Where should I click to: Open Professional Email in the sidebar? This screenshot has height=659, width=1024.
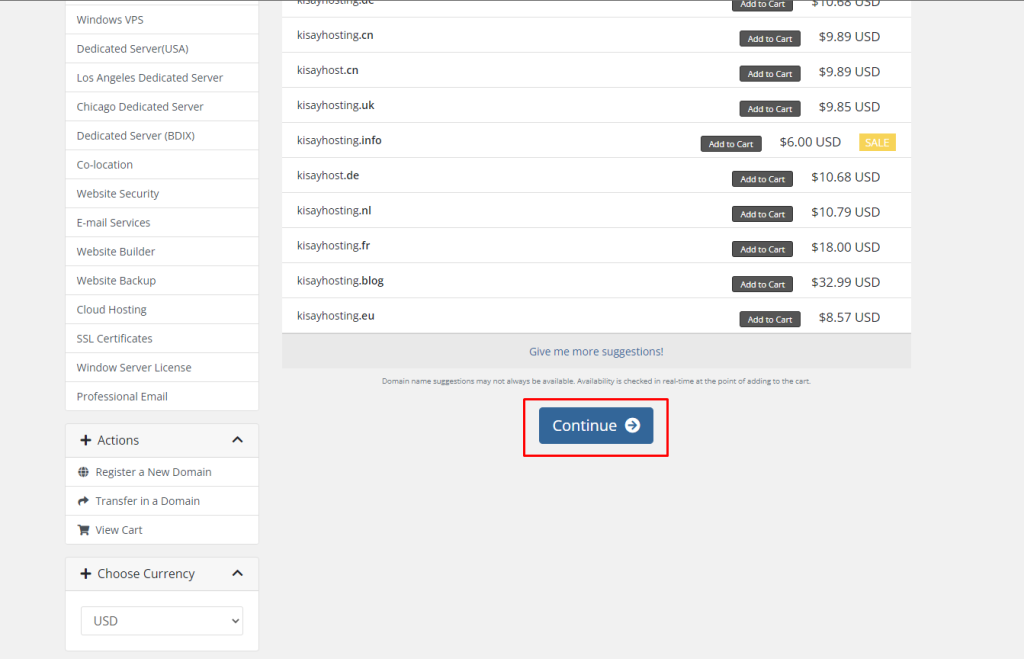coord(122,397)
